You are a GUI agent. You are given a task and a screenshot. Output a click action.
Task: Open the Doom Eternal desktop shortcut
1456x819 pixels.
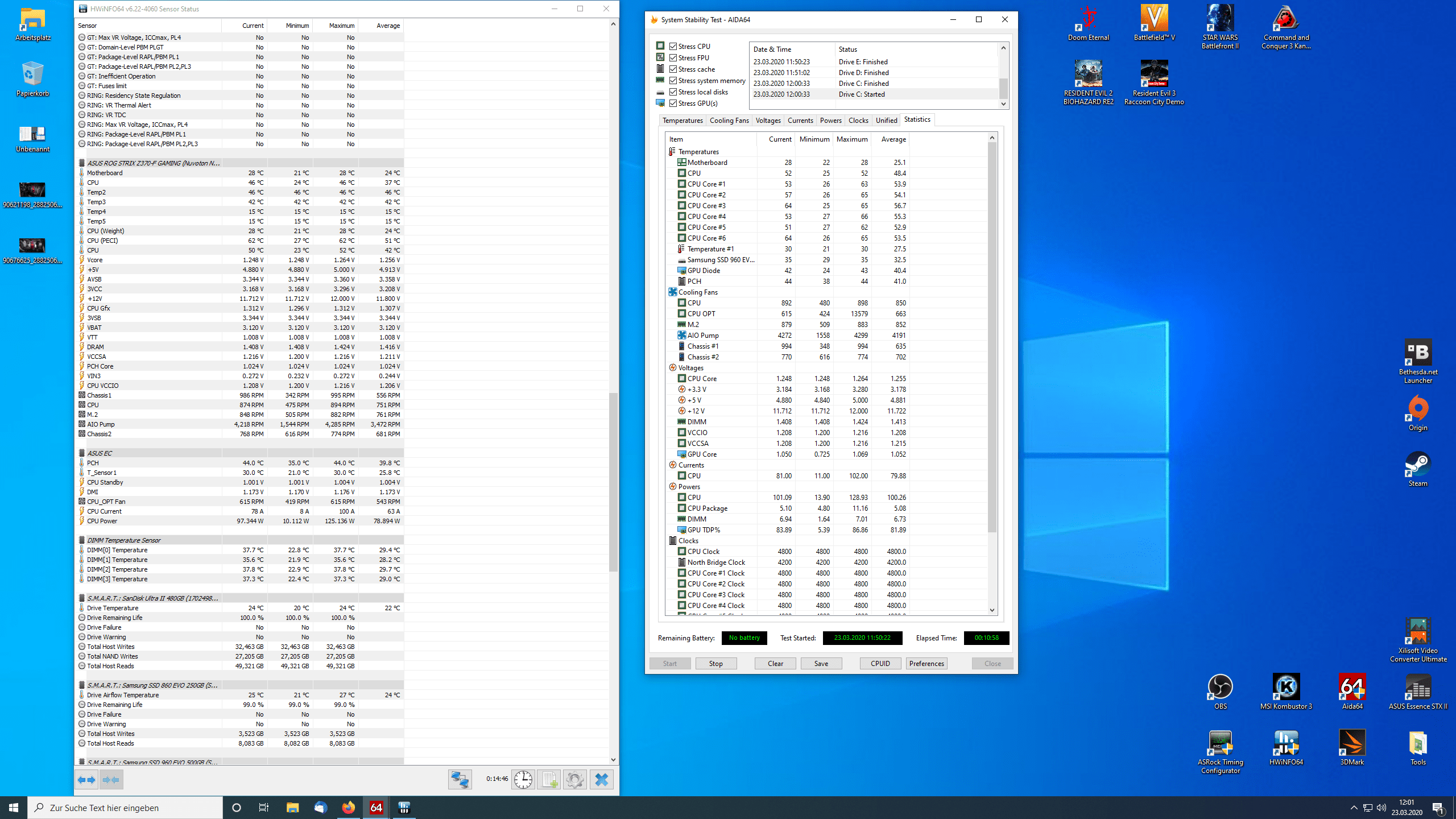pos(1088,24)
